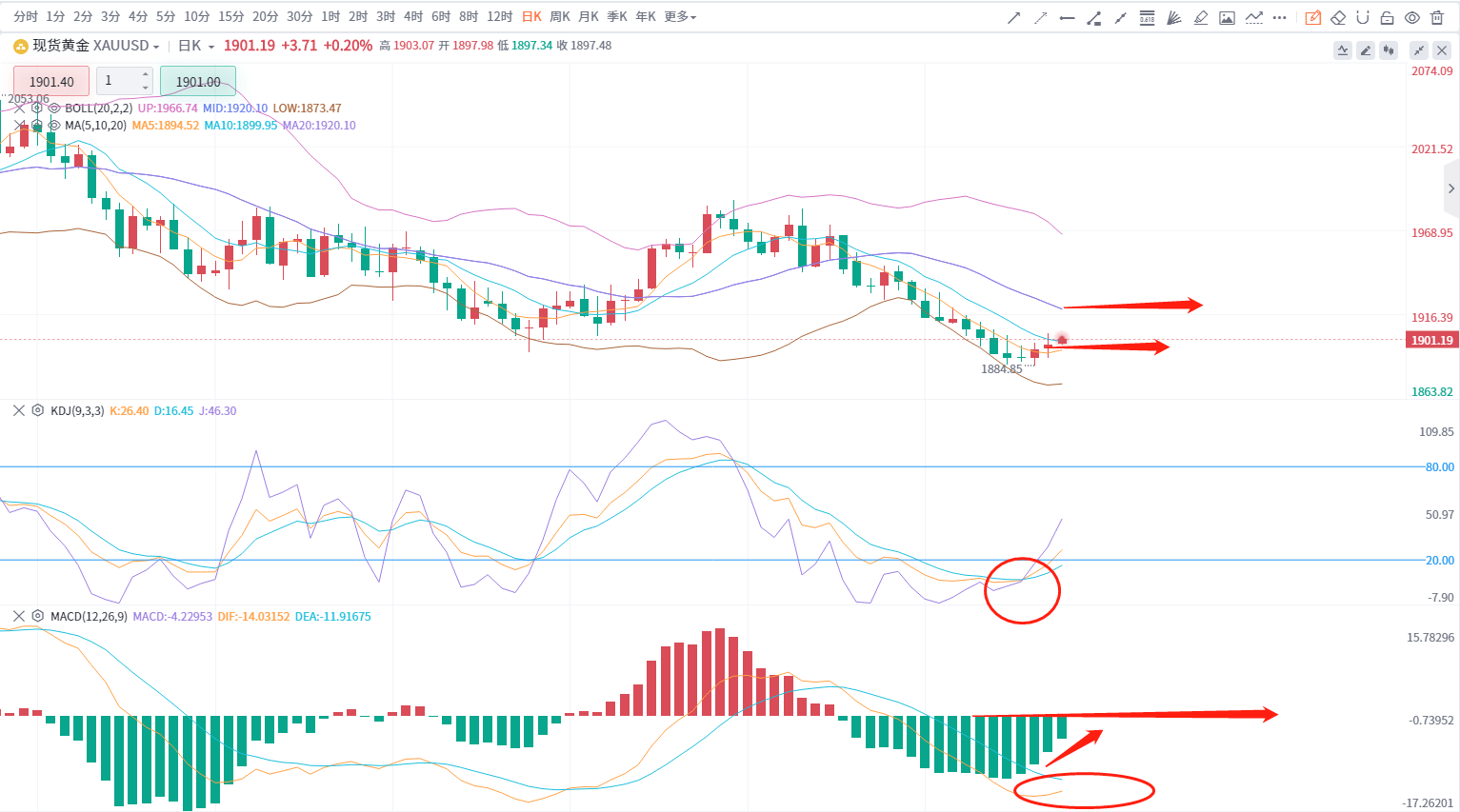The height and width of the screenshot is (812, 1460).
Task: Click the MA(5,10,20) indicator label
Action: [95, 126]
